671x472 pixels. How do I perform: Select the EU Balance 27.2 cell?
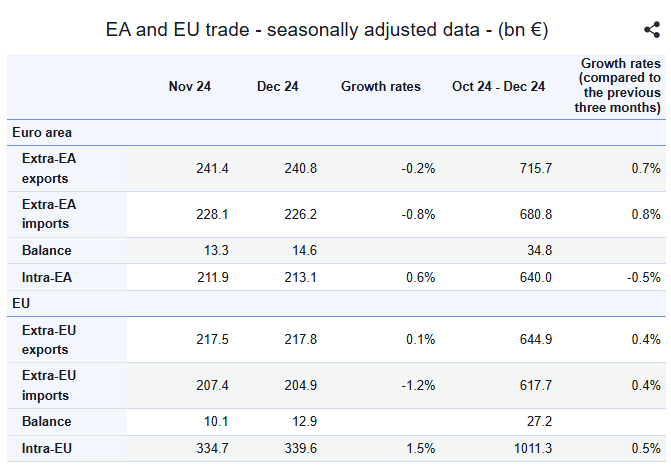click(x=539, y=422)
